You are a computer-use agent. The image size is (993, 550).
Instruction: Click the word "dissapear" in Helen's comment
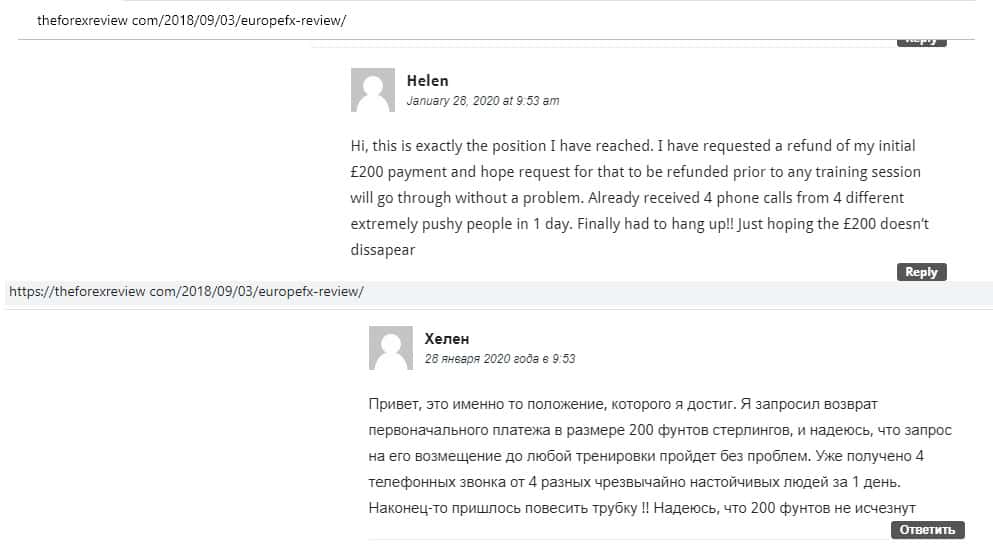click(x=382, y=250)
